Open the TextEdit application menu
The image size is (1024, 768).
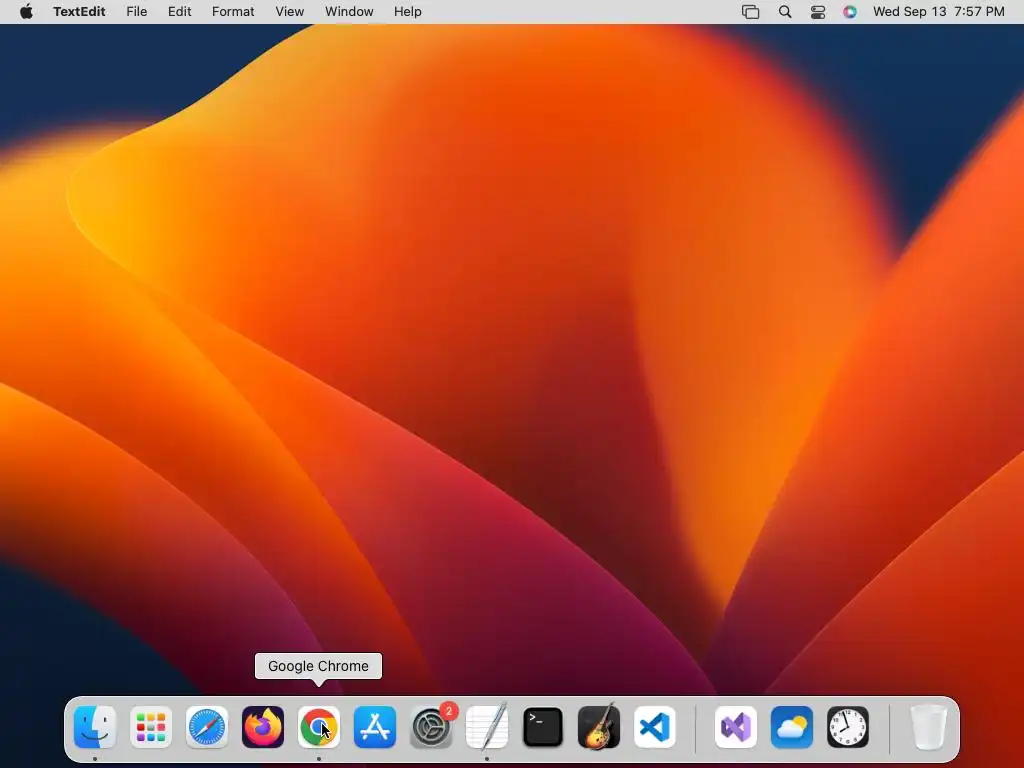(x=79, y=12)
